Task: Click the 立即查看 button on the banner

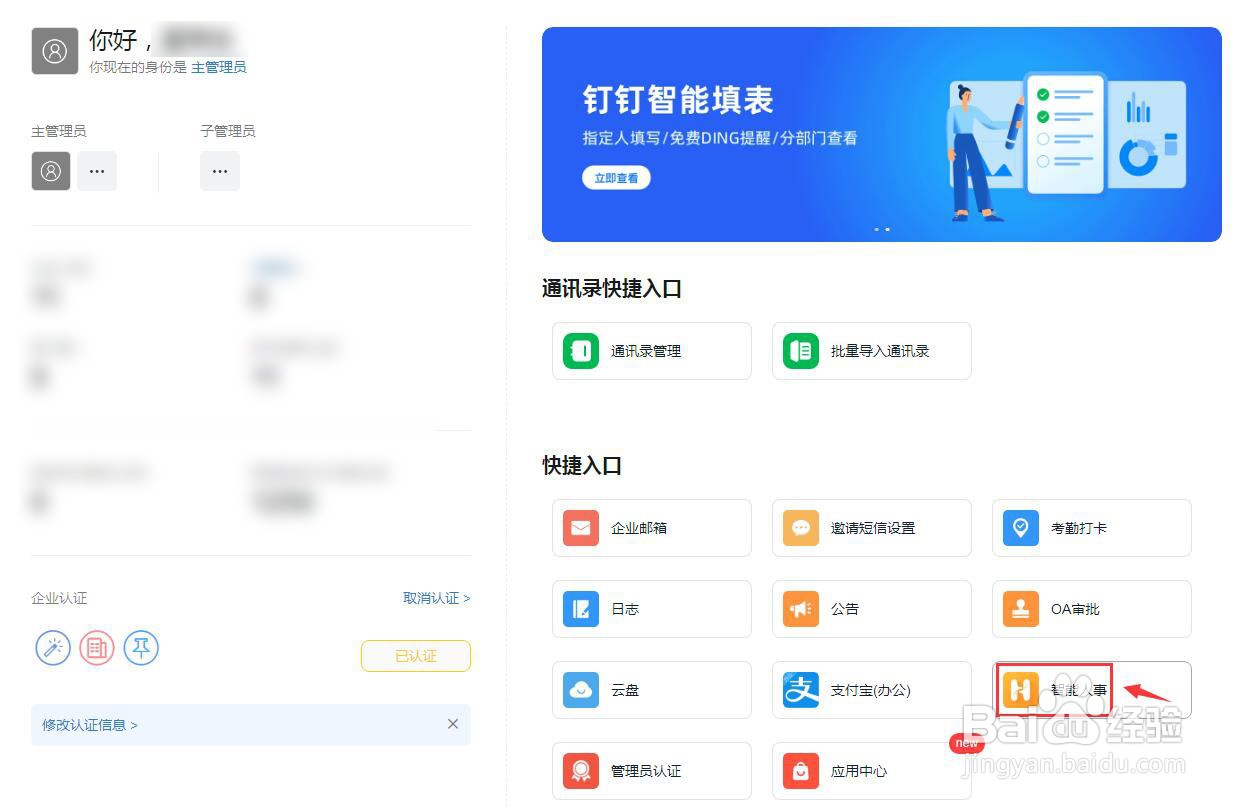Action: point(616,177)
